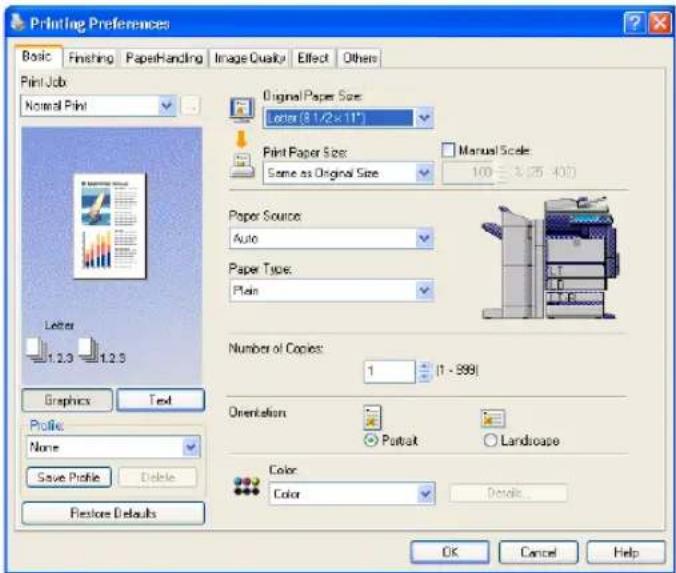This screenshot has width=676, height=573.
Task: Click the Delete profile button
Action: coord(158,477)
